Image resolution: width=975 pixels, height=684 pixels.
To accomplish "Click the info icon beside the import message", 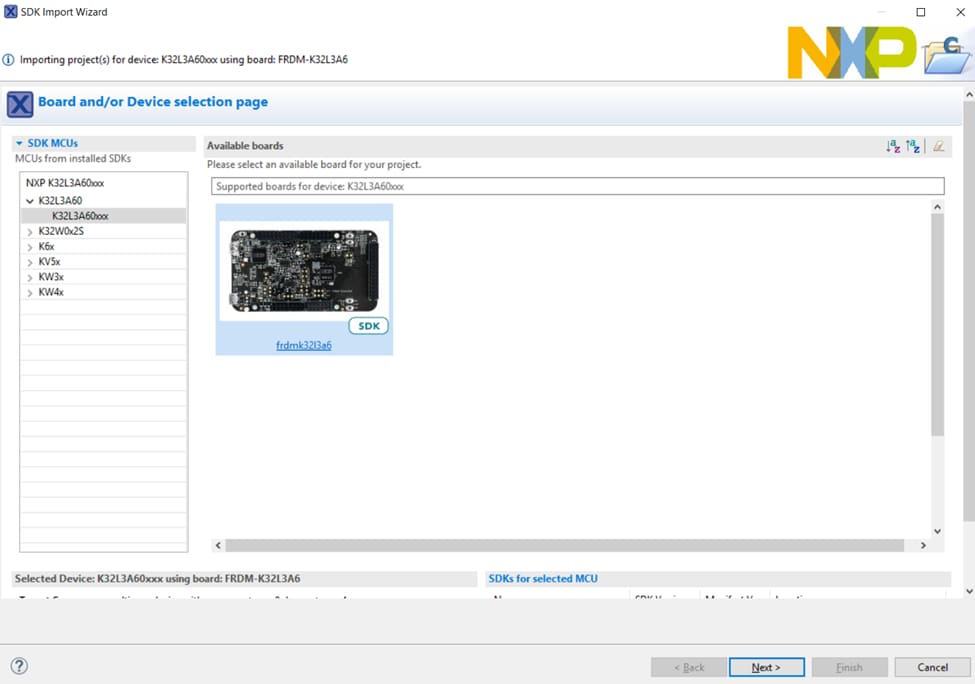I will pos(9,60).
